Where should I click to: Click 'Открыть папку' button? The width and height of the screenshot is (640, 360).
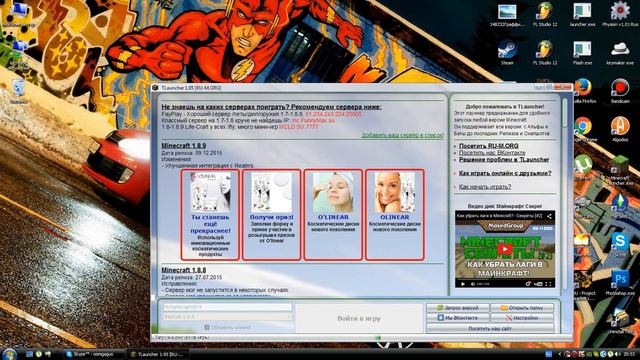click(522, 308)
